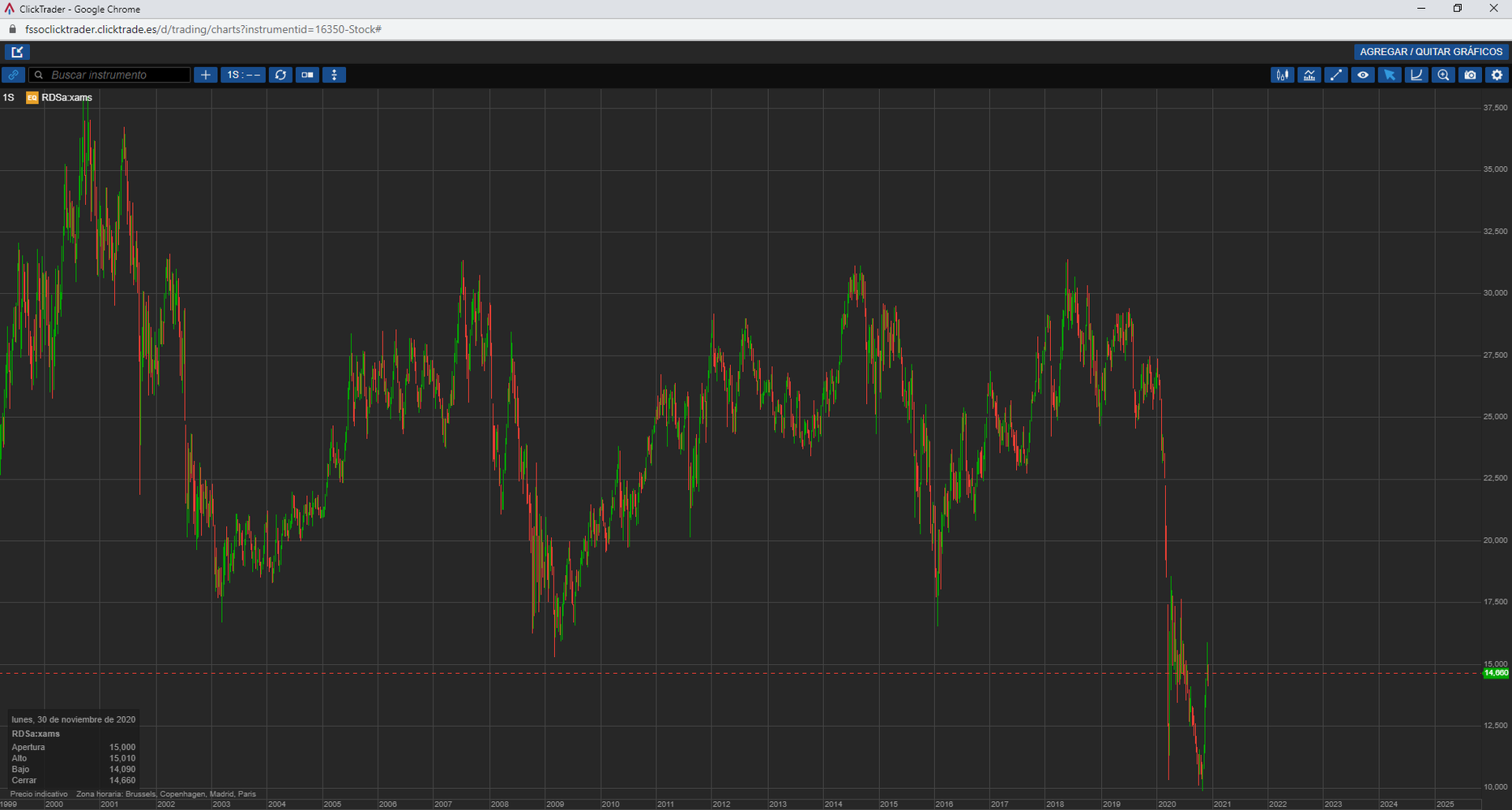The image size is (1512, 810).
Task: Open the technical indicators menu
Action: (1309, 75)
